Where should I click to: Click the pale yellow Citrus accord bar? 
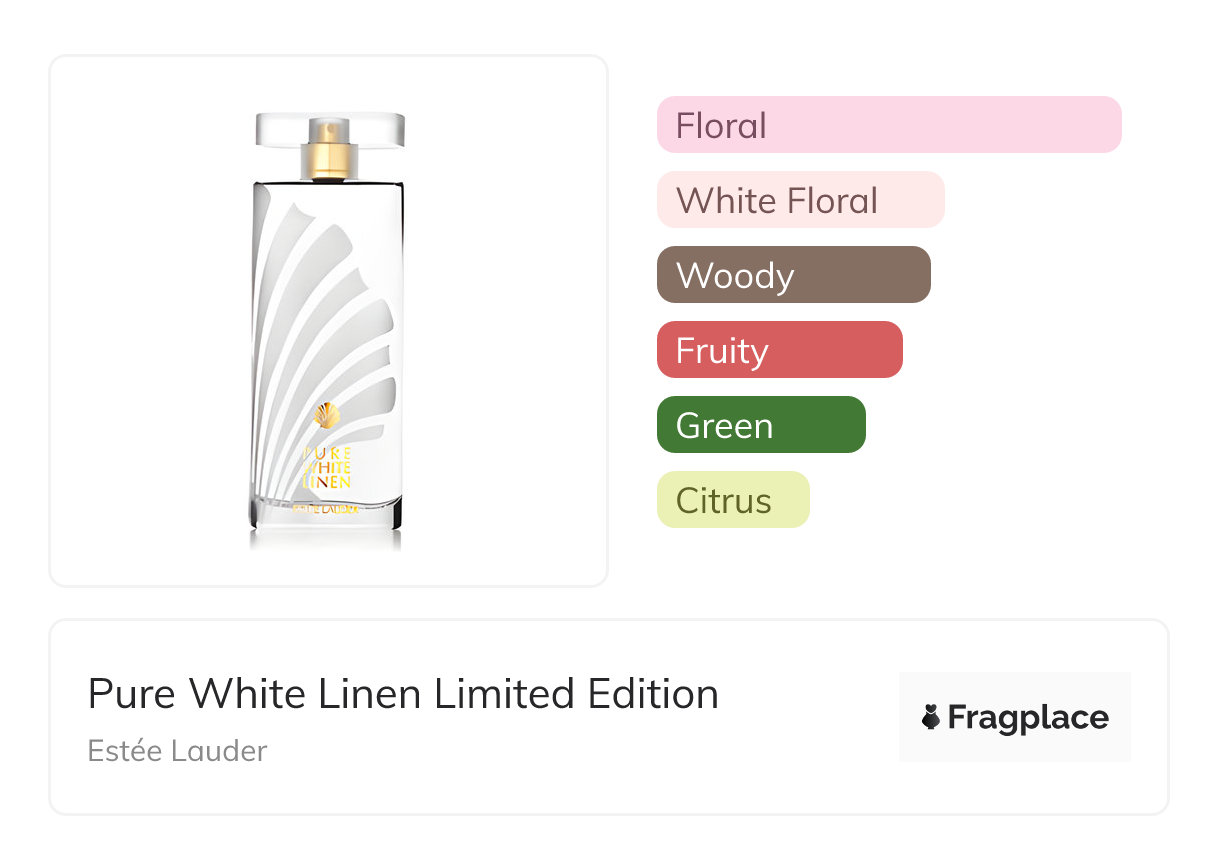pyautogui.click(x=732, y=500)
